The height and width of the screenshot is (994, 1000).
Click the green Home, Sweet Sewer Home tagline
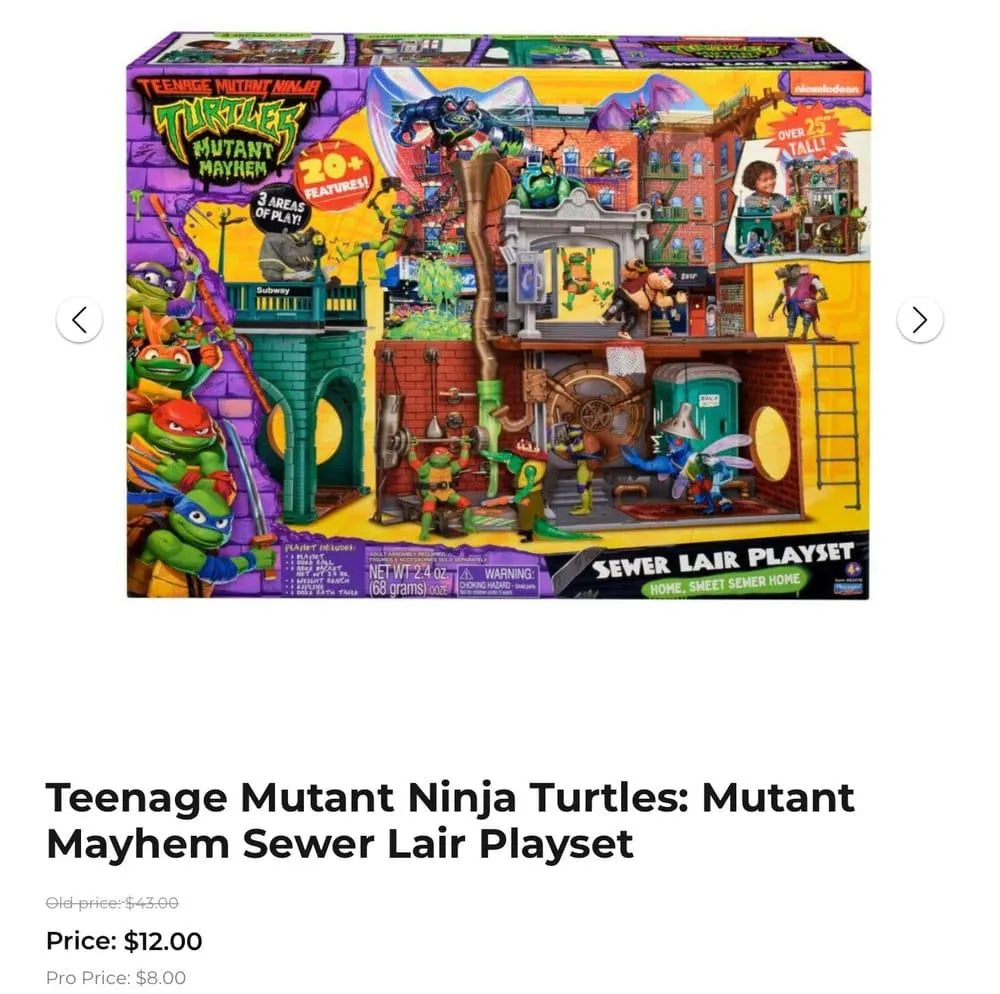tap(724, 584)
